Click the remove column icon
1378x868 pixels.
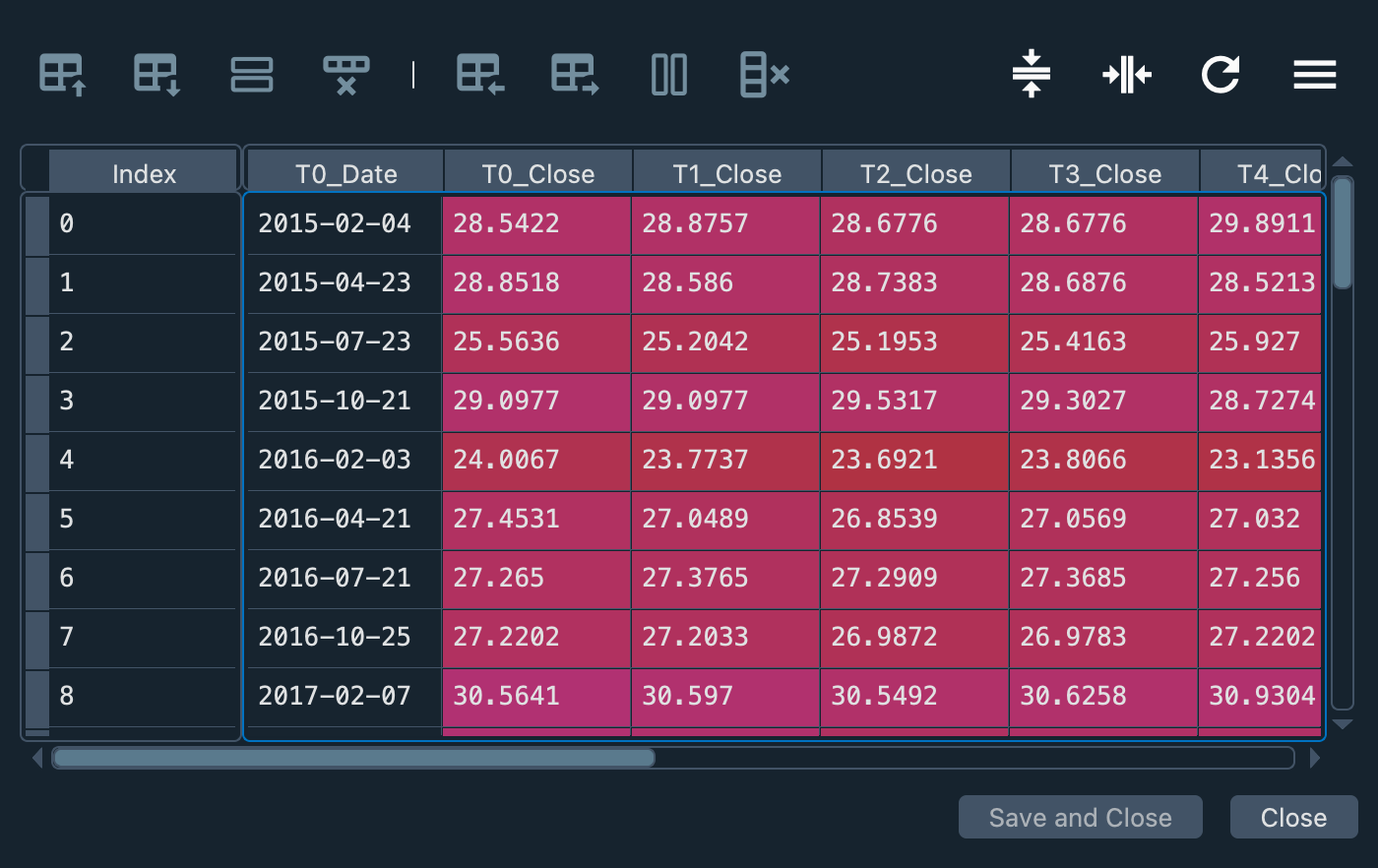[x=764, y=75]
